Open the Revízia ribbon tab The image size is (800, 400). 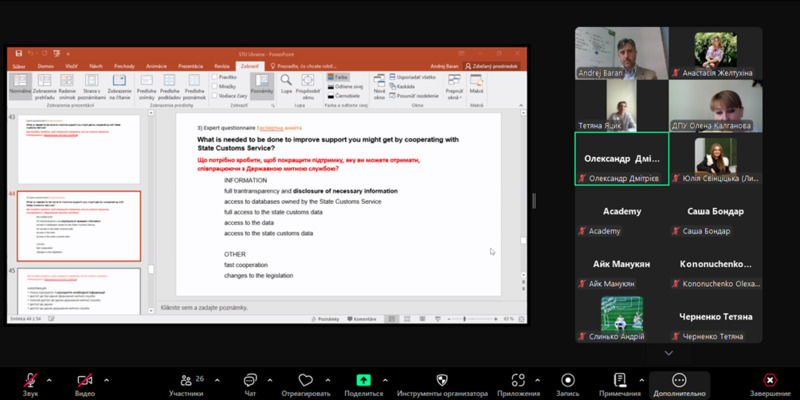coord(221,66)
